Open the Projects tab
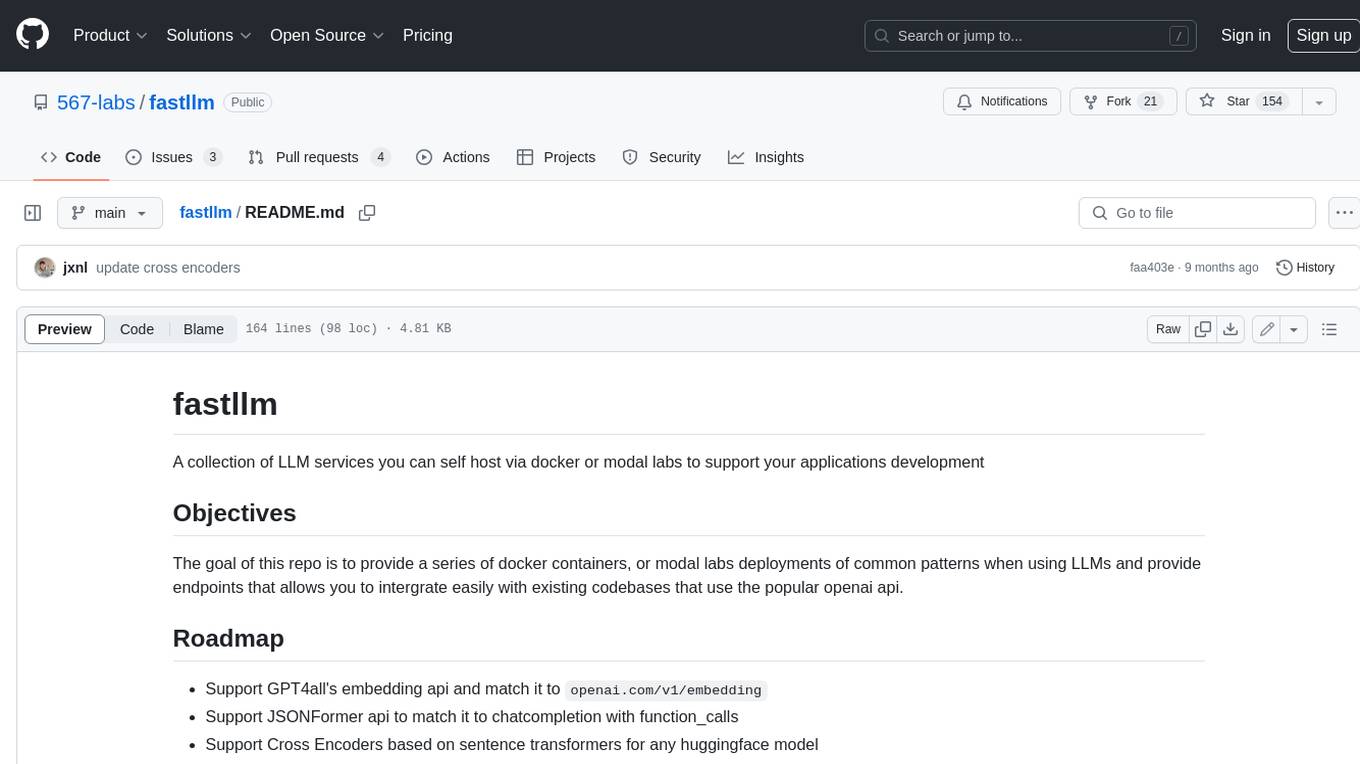 [x=556, y=157]
